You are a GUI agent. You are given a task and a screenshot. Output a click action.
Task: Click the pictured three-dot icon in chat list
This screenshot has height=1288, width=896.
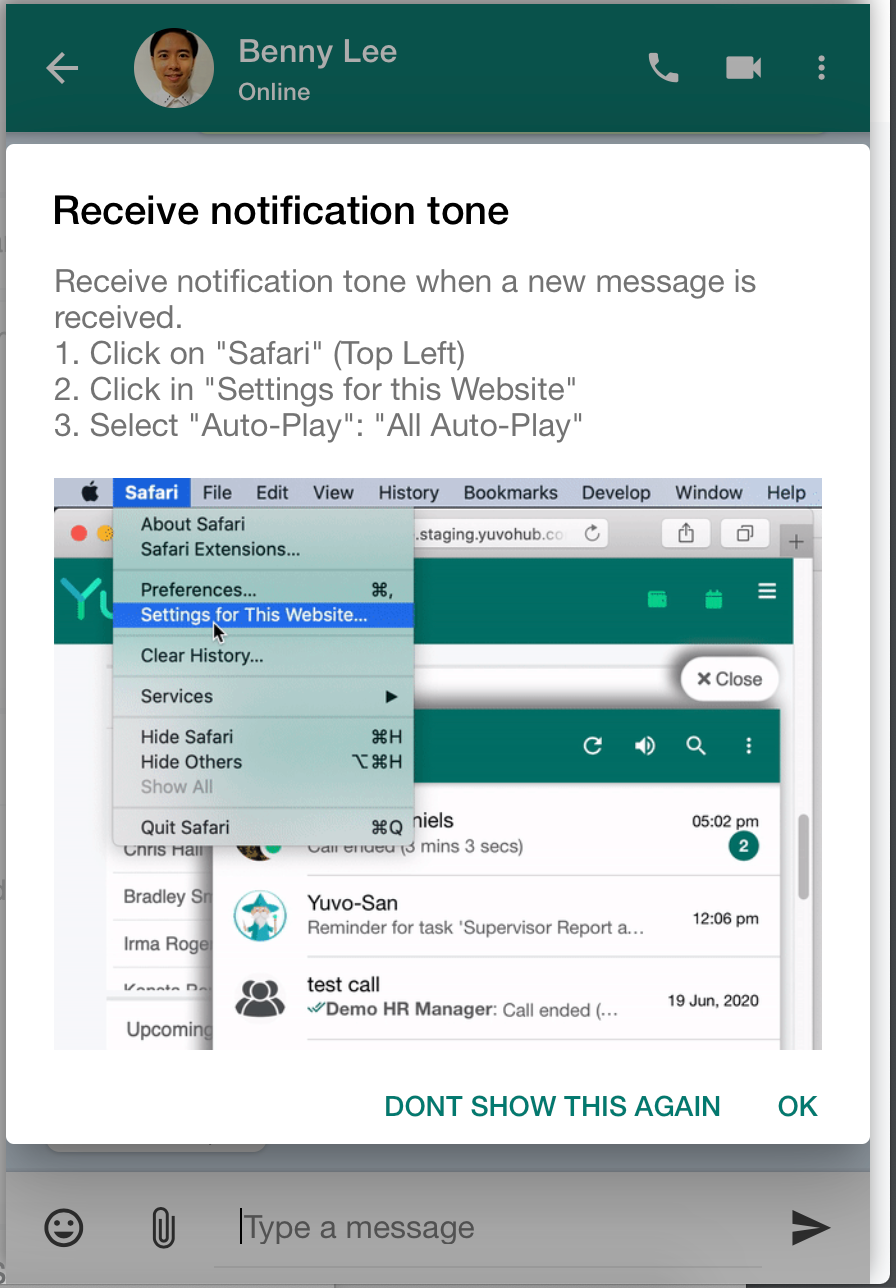point(748,746)
